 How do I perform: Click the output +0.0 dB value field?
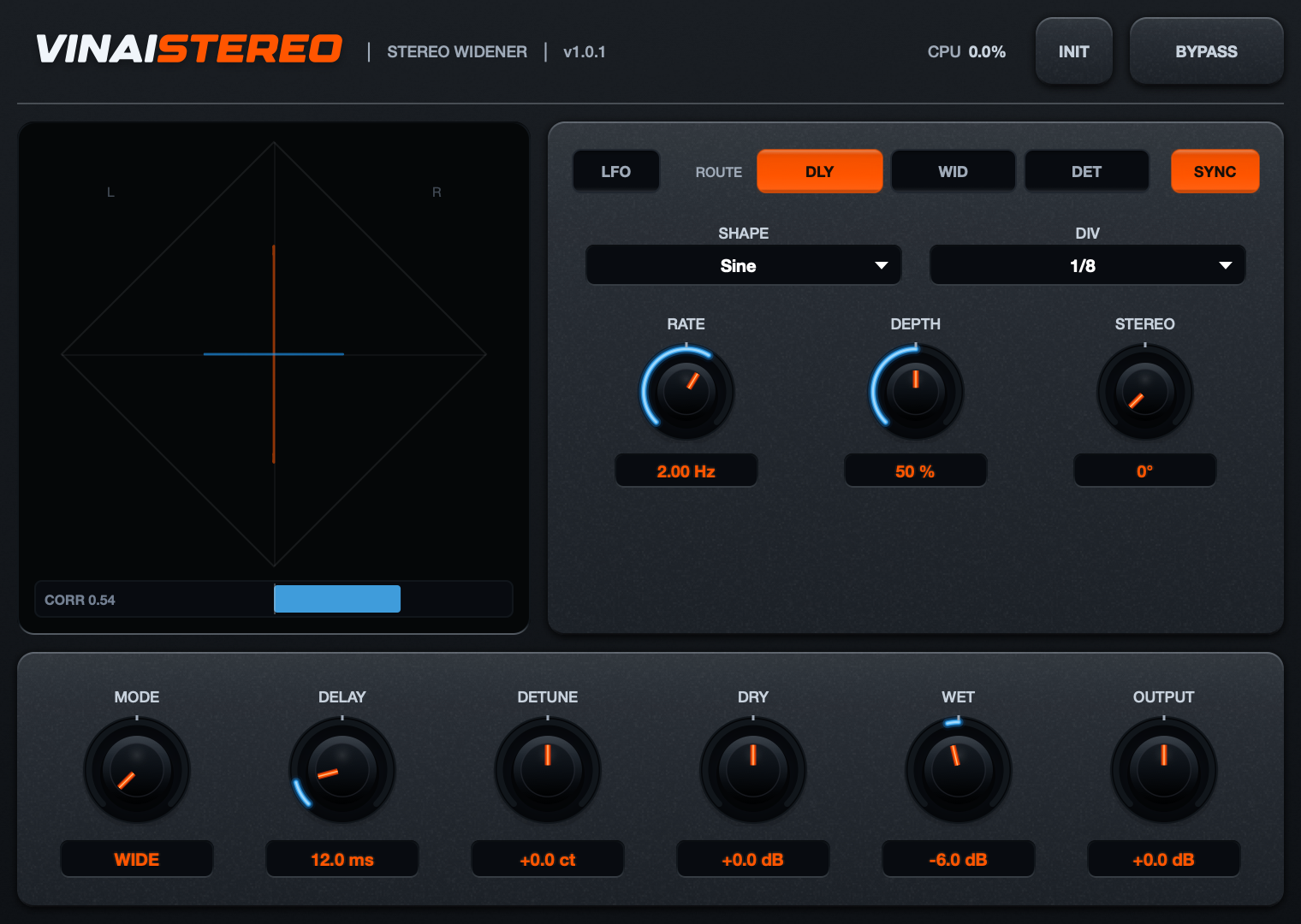1164,859
